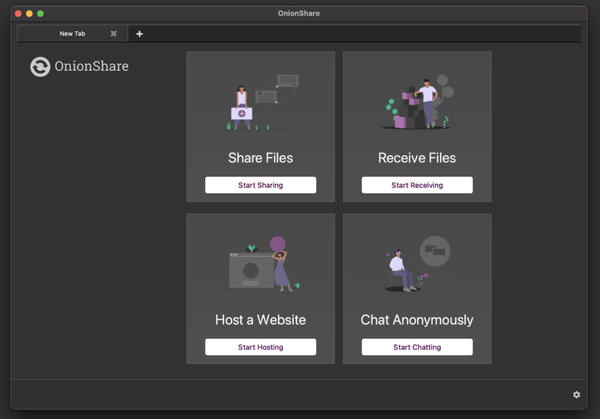The width and height of the screenshot is (600, 419).
Task: Click Start Receiving button
Action: (x=417, y=185)
